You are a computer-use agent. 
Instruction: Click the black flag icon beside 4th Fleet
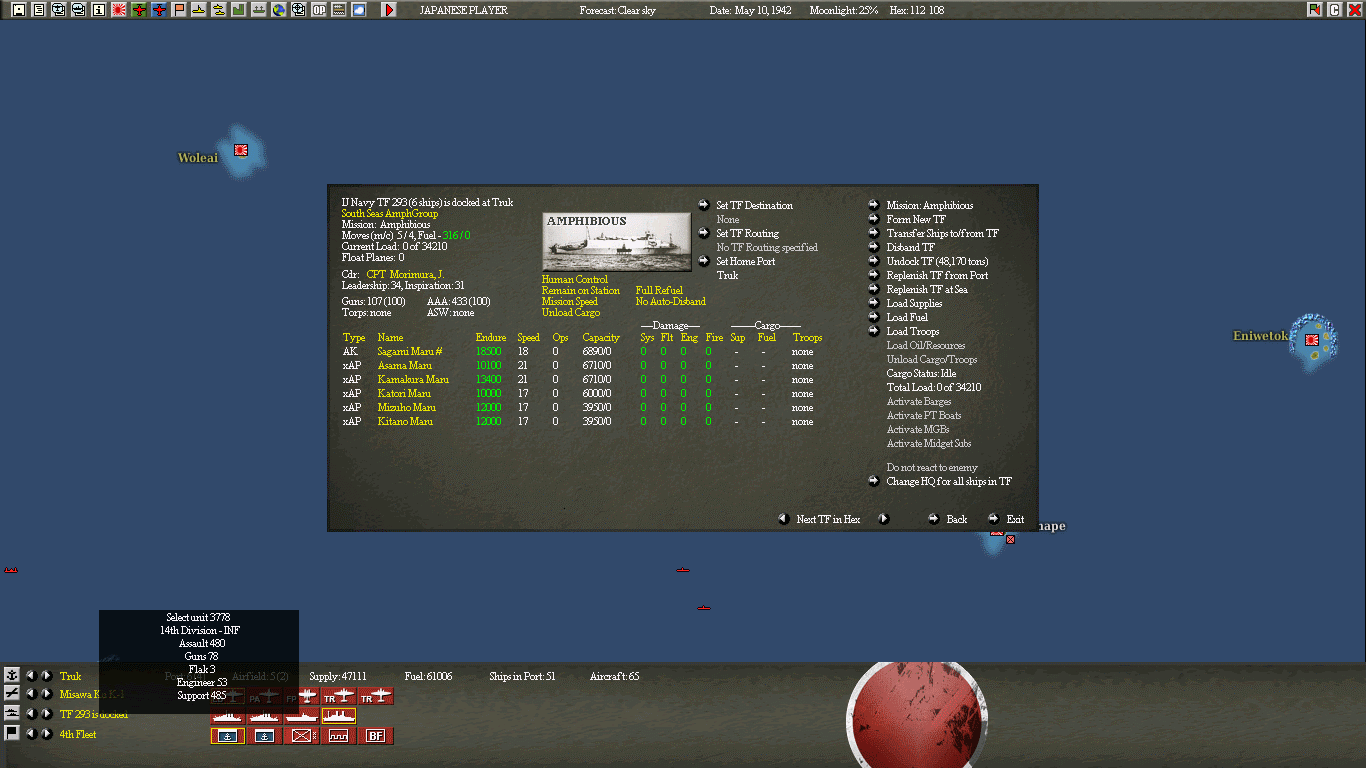coord(12,733)
